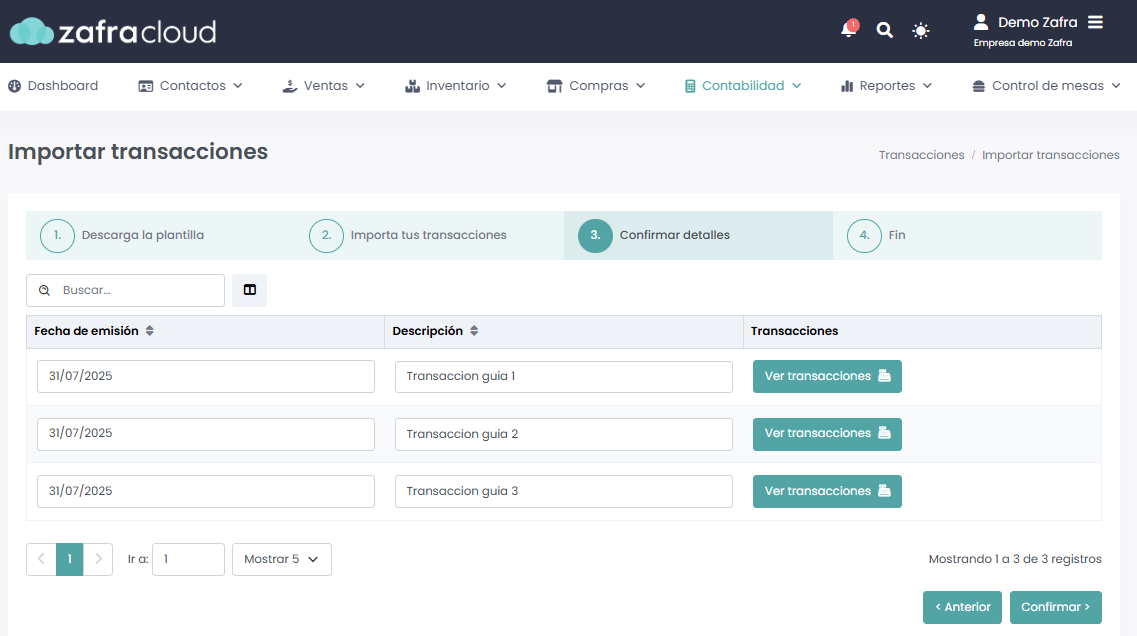Open the Inventario menu label
The height and width of the screenshot is (636, 1137).
coord(458,86)
